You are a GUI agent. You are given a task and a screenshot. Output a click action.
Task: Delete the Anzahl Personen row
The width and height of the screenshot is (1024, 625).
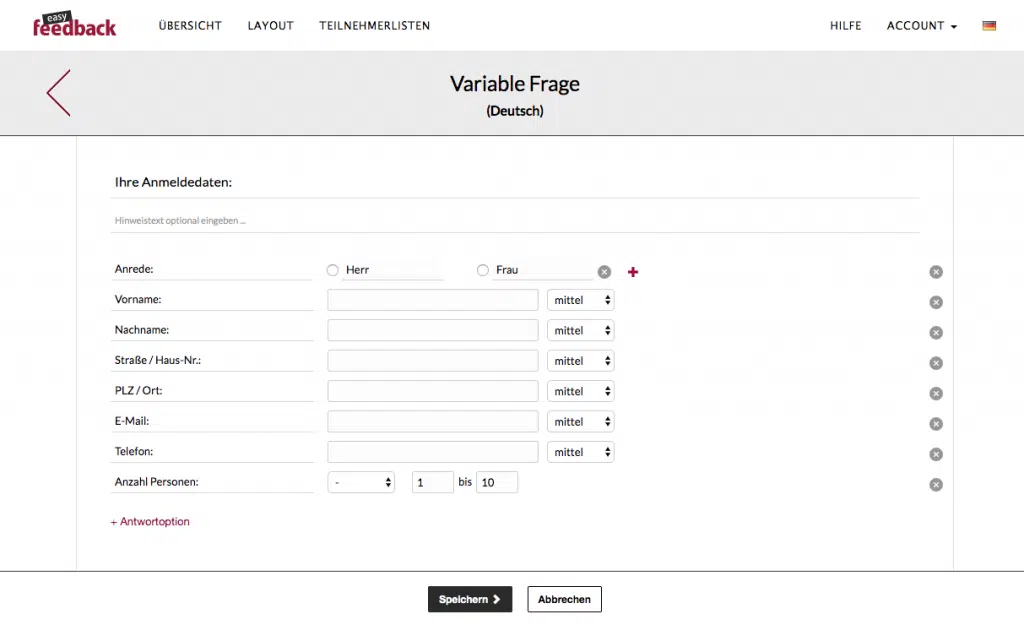pos(936,485)
